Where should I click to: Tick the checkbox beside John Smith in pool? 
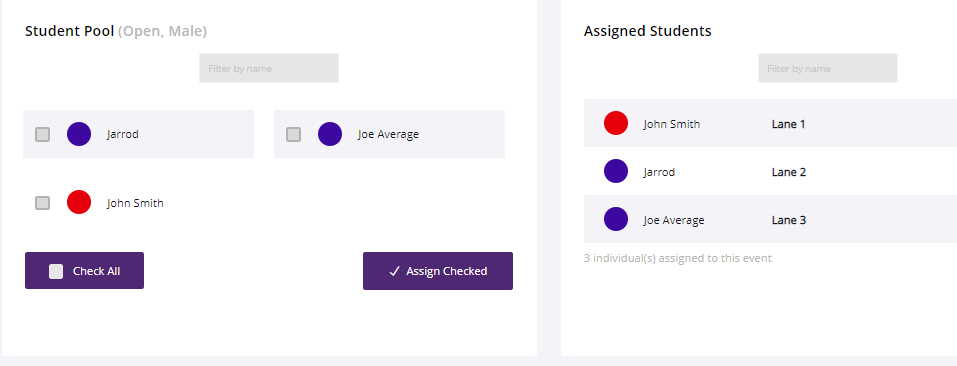tap(42, 203)
